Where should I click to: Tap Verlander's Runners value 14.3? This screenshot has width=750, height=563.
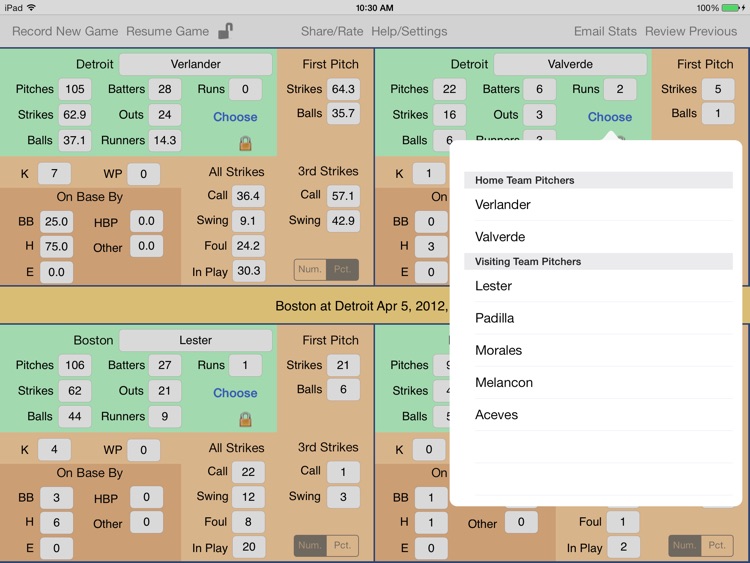[165, 140]
